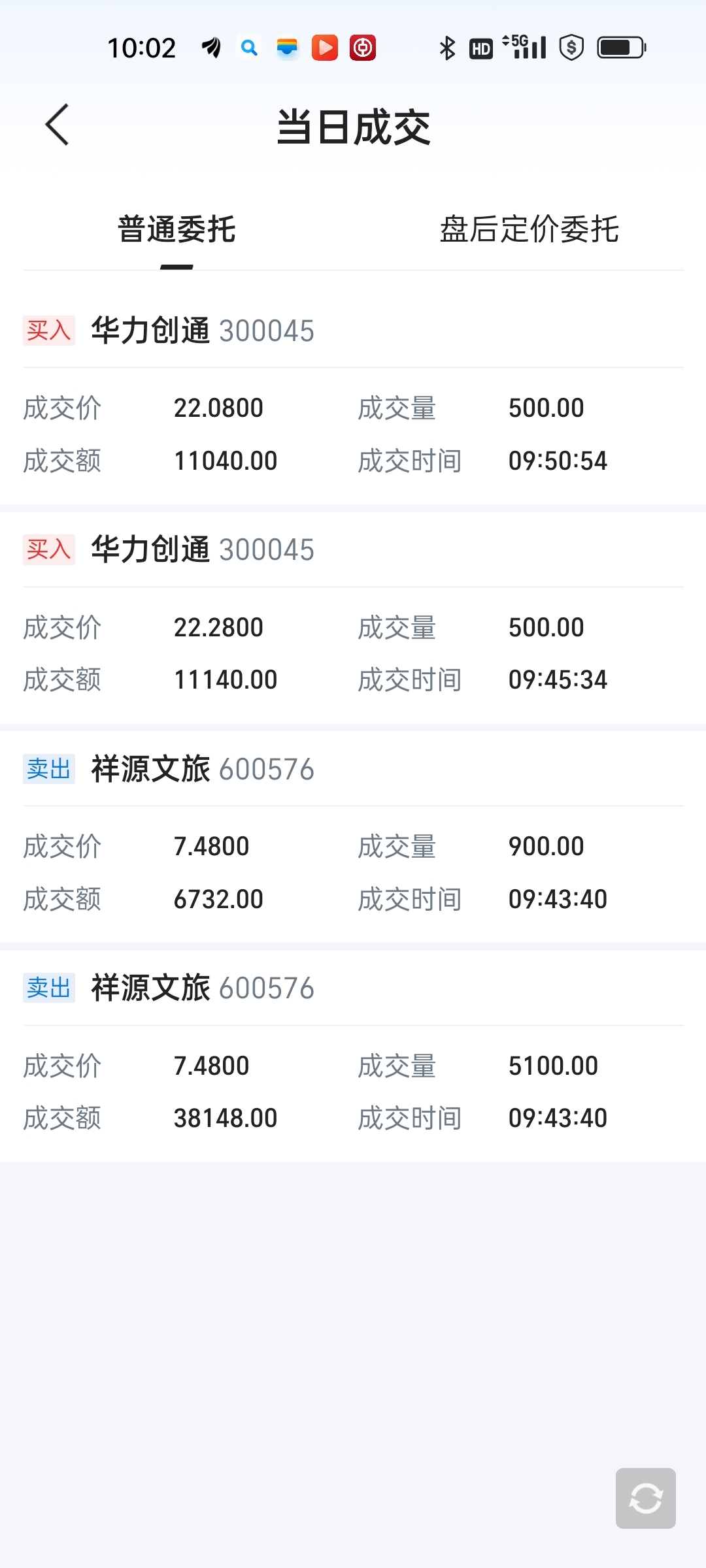Tap the first red 买入 tag
The width and height of the screenshot is (706, 1568).
click(x=49, y=331)
